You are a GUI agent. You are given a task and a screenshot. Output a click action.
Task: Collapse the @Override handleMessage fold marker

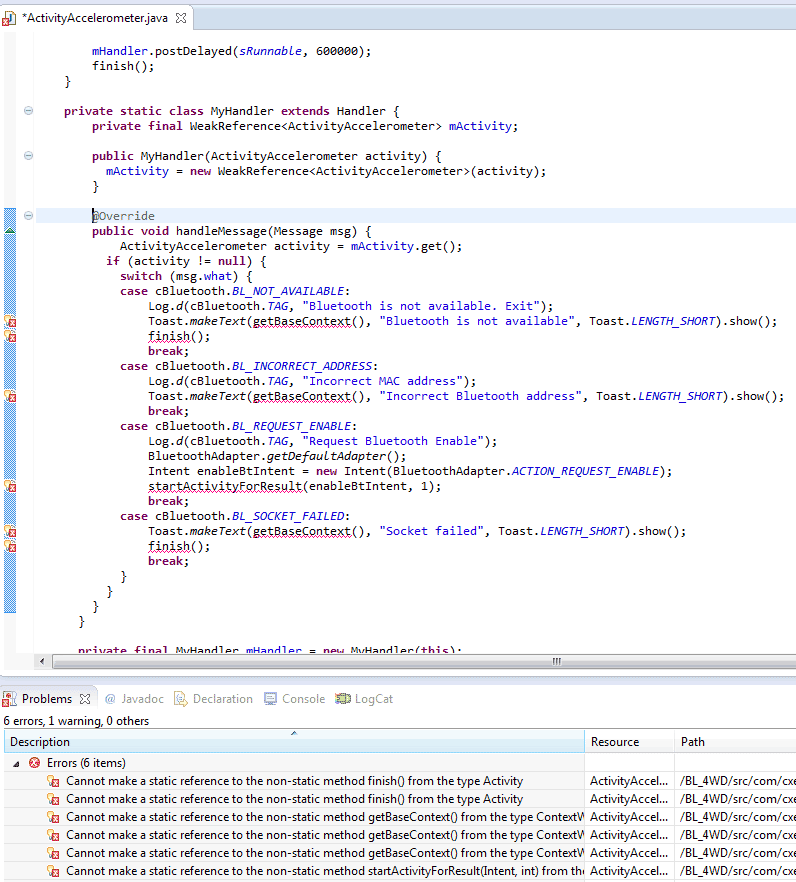(x=28, y=215)
